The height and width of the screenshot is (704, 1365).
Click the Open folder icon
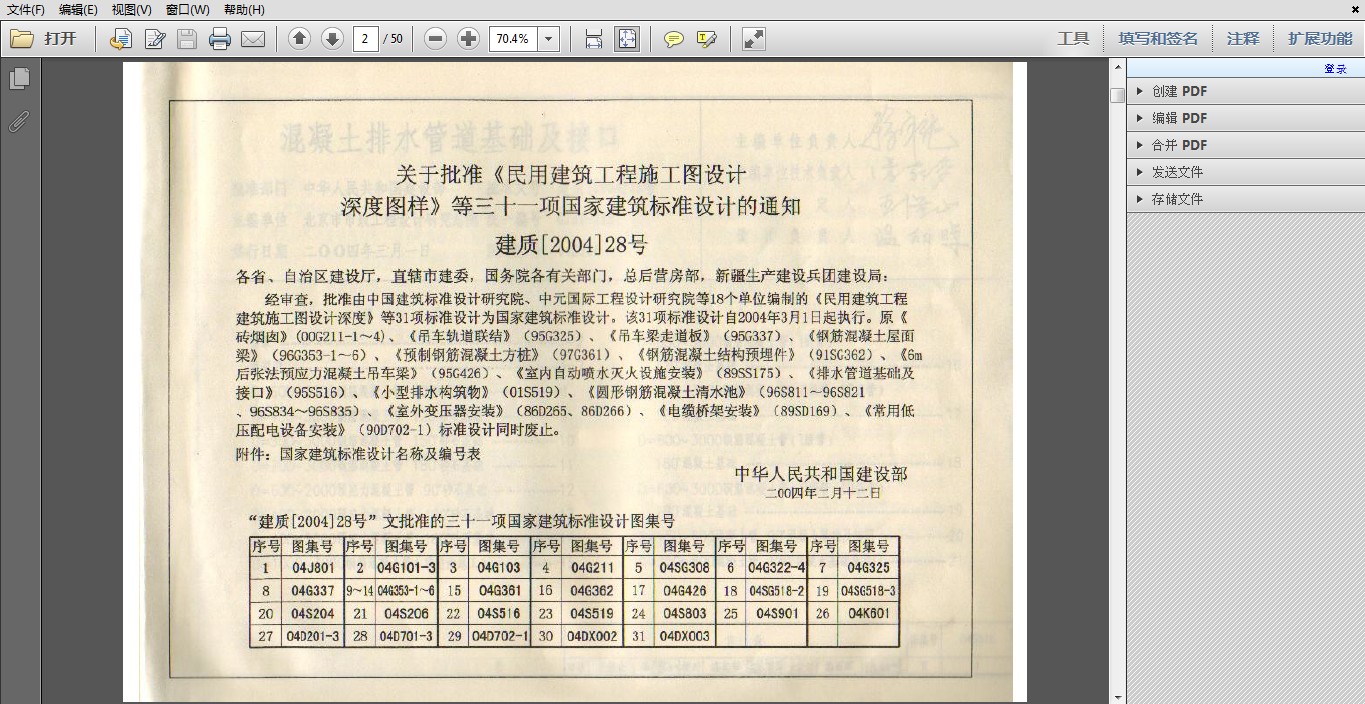click(22, 39)
